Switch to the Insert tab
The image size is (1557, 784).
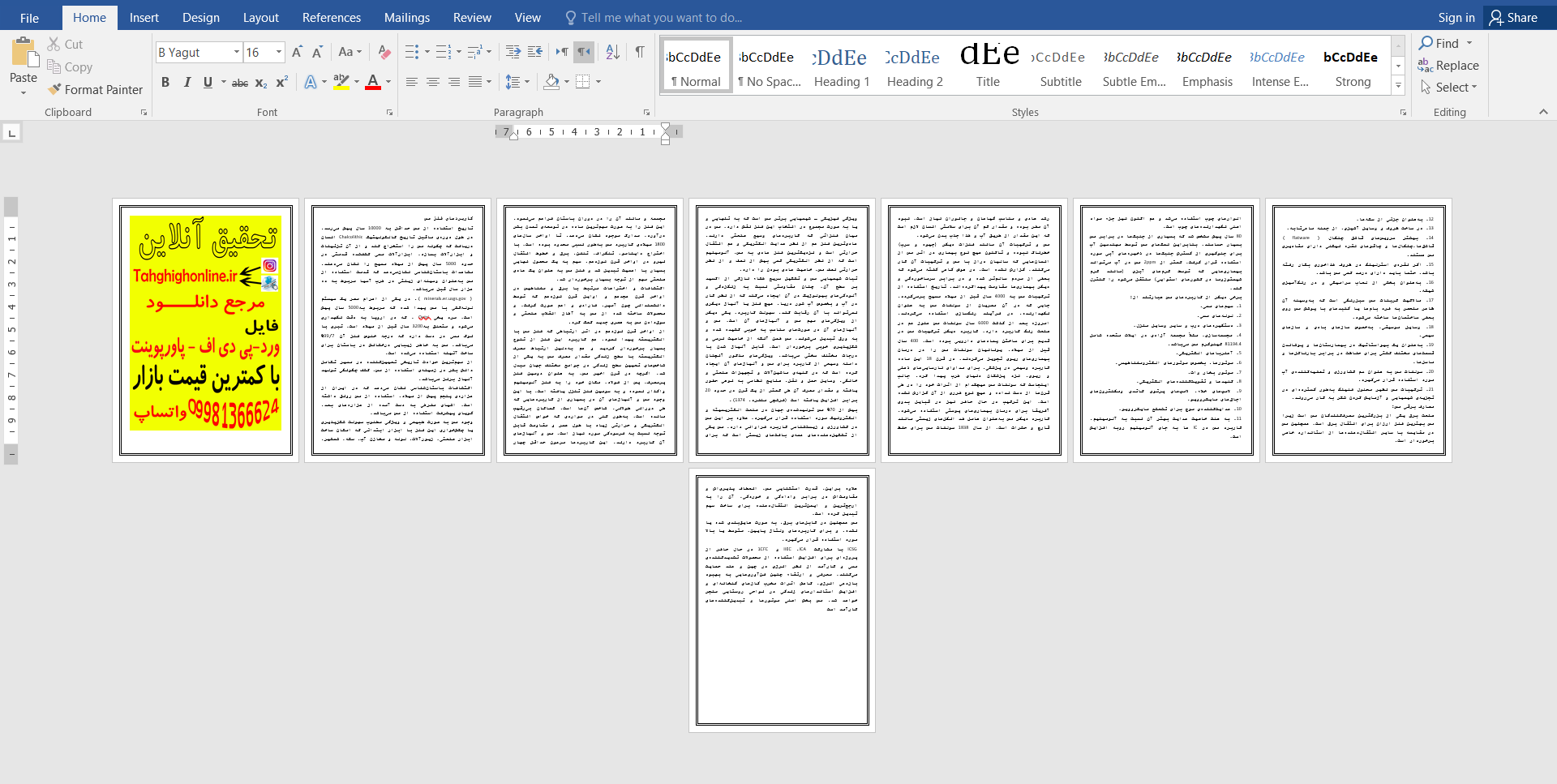144,18
